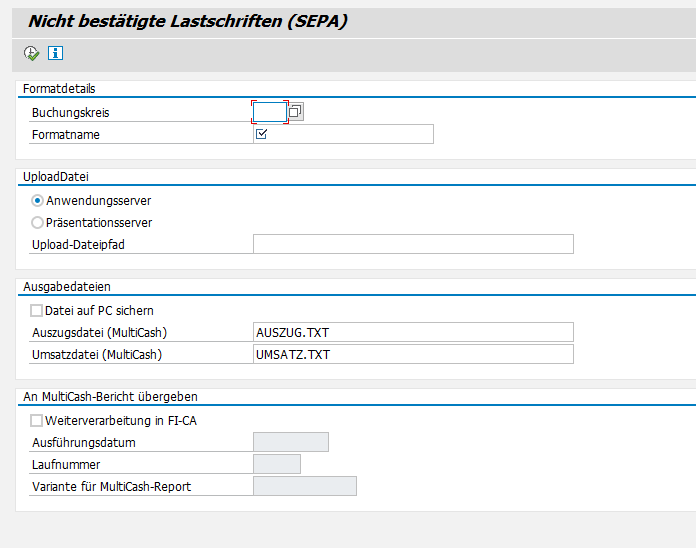The image size is (696, 548).
Task: Enable the Datei auf PC sichern checkbox
Action: coord(37,311)
